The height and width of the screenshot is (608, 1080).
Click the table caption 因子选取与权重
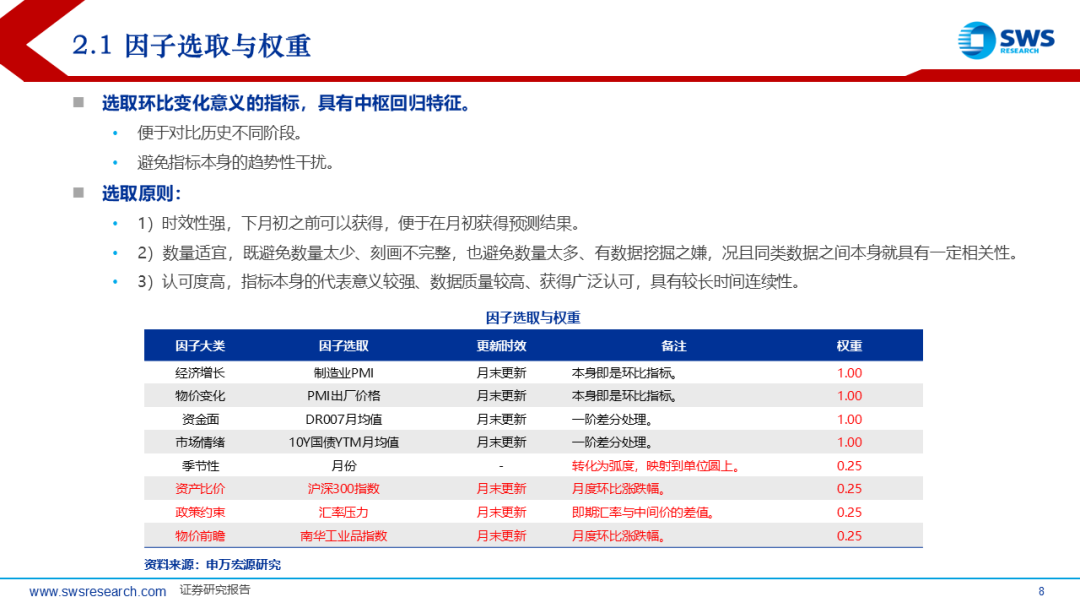tap(533, 317)
